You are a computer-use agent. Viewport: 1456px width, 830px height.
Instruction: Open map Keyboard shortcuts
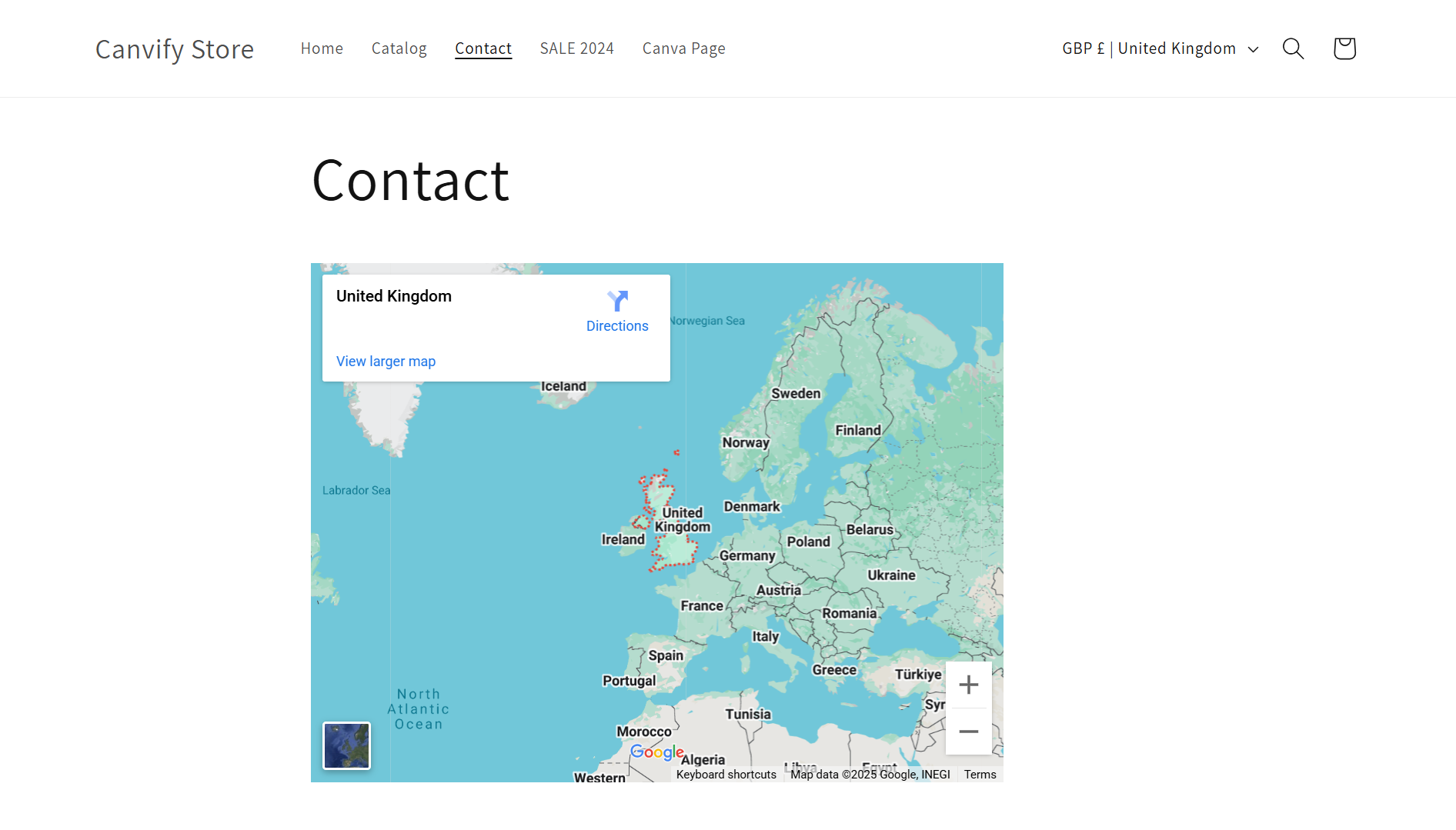click(726, 775)
